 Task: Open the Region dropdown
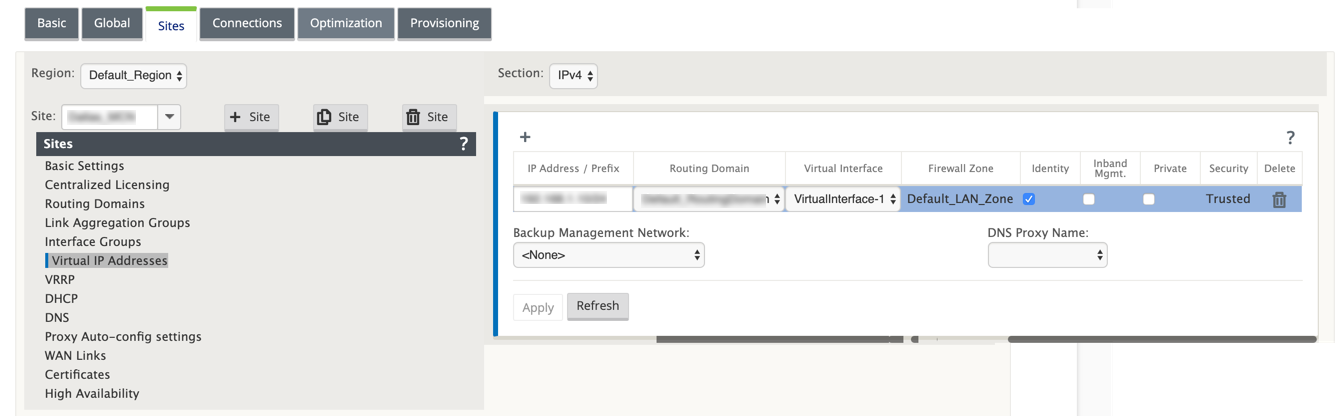click(x=134, y=75)
